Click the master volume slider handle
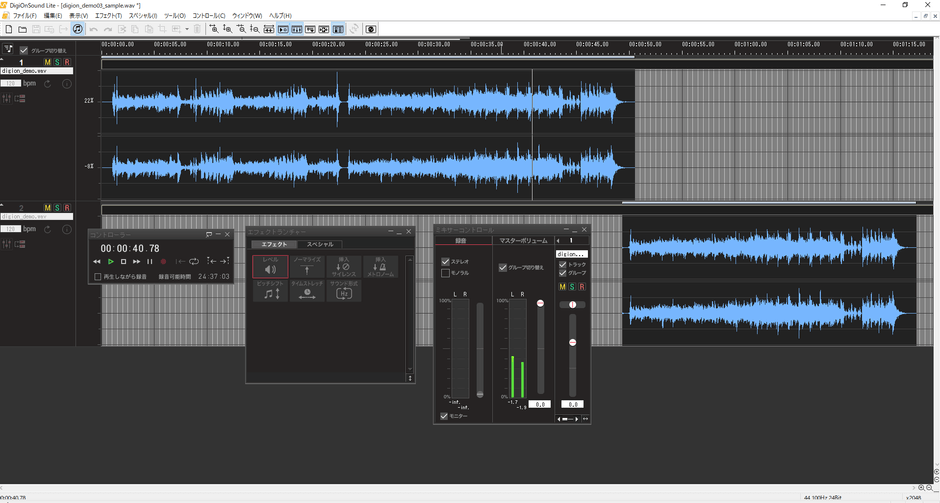 pyautogui.click(x=541, y=303)
